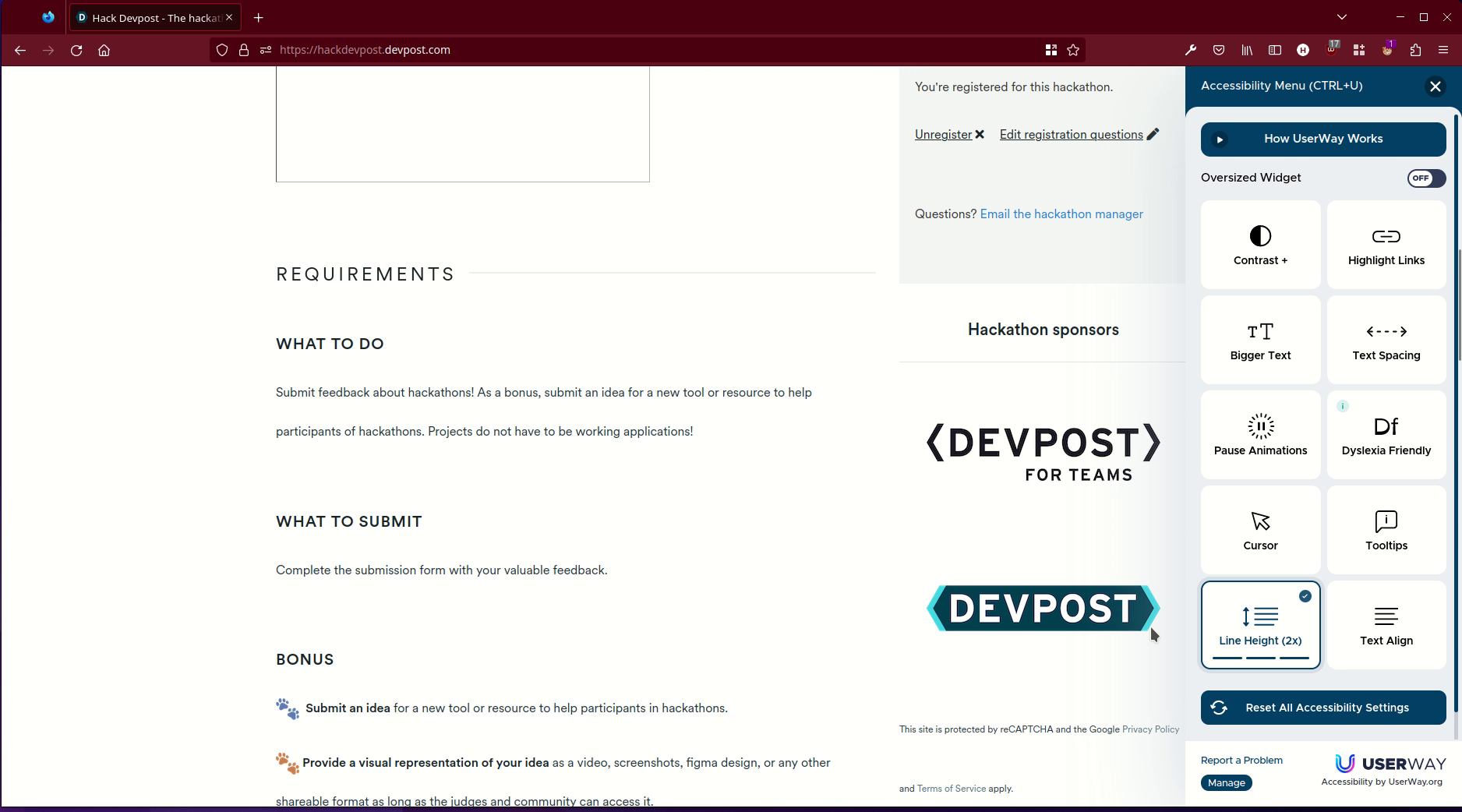Toggle the Oversized Widget switch
Image resolution: width=1462 pixels, height=812 pixels.
pos(1425,178)
